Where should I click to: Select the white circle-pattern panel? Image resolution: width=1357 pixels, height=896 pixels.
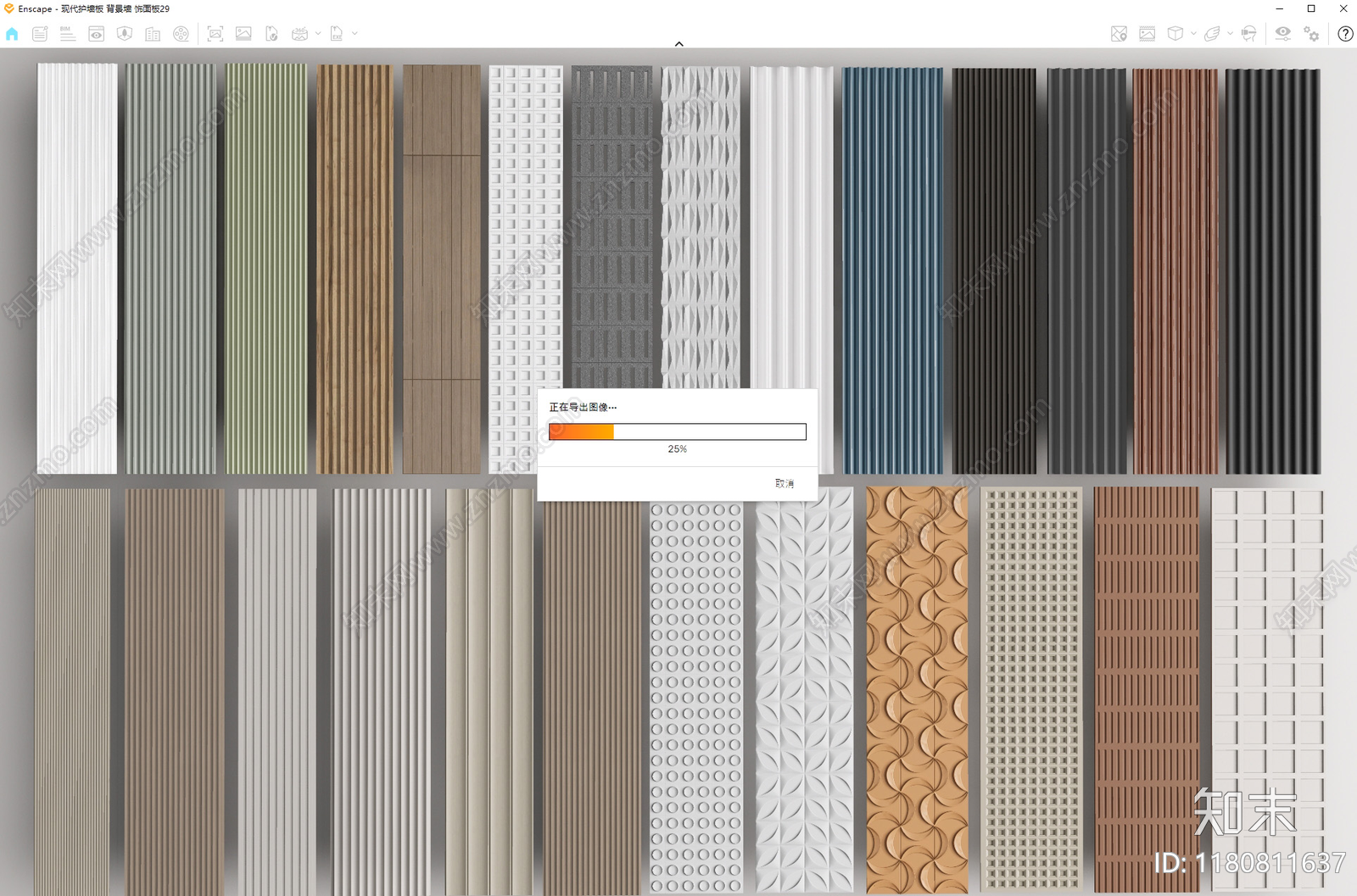click(x=696, y=697)
